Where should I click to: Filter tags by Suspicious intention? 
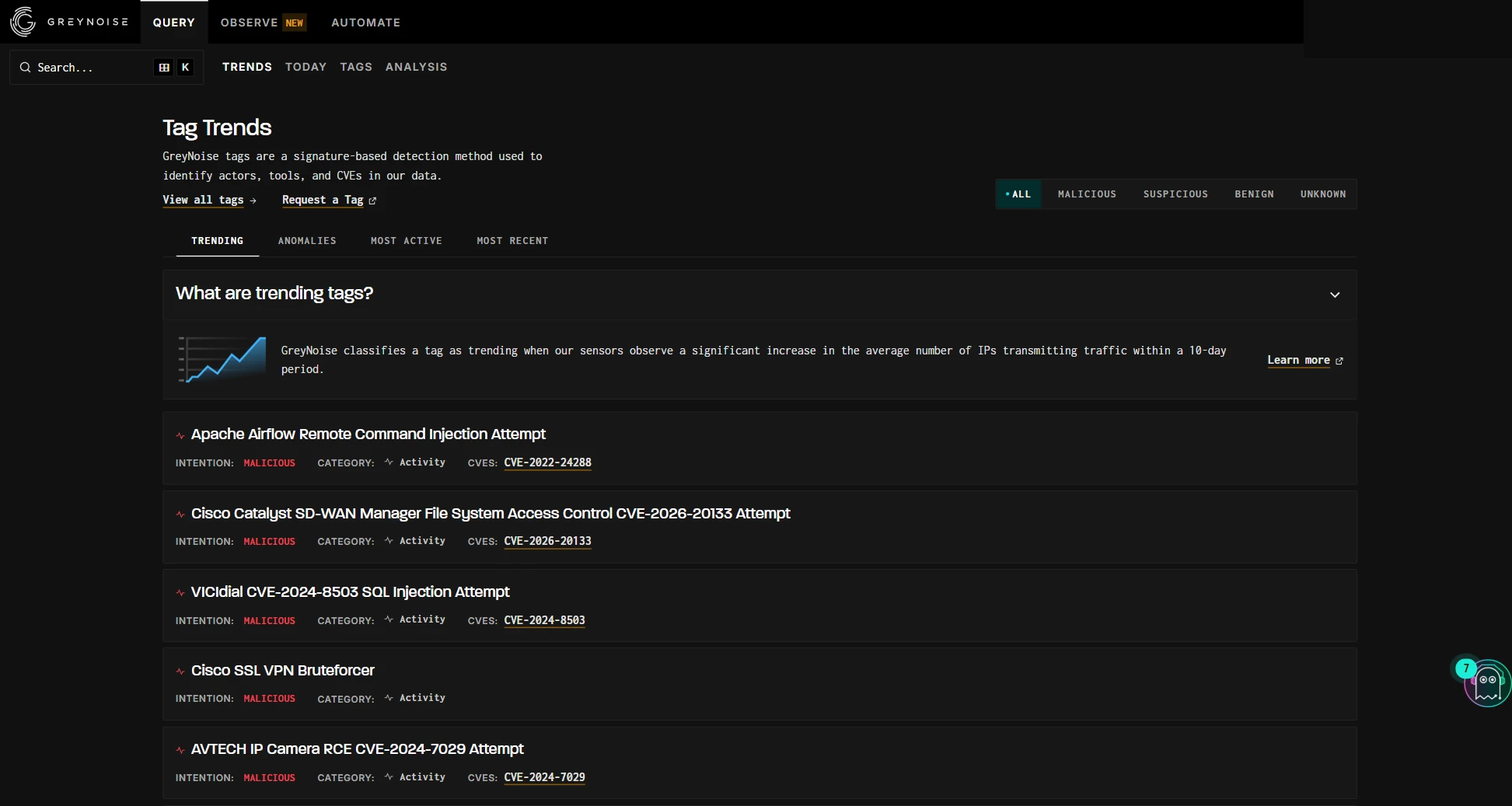click(x=1175, y=194)
